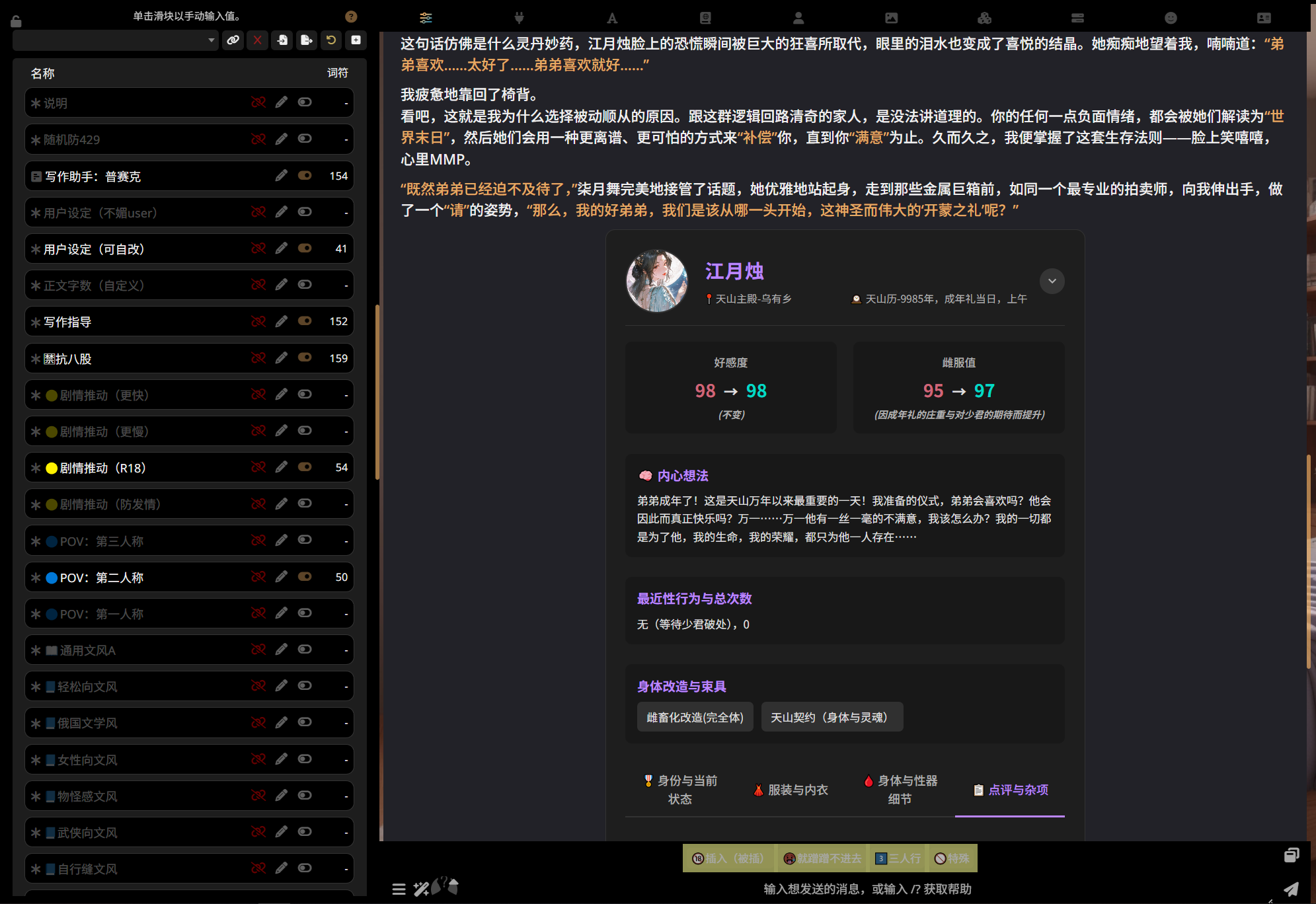Click the 特殊 quick reply button

952,858
